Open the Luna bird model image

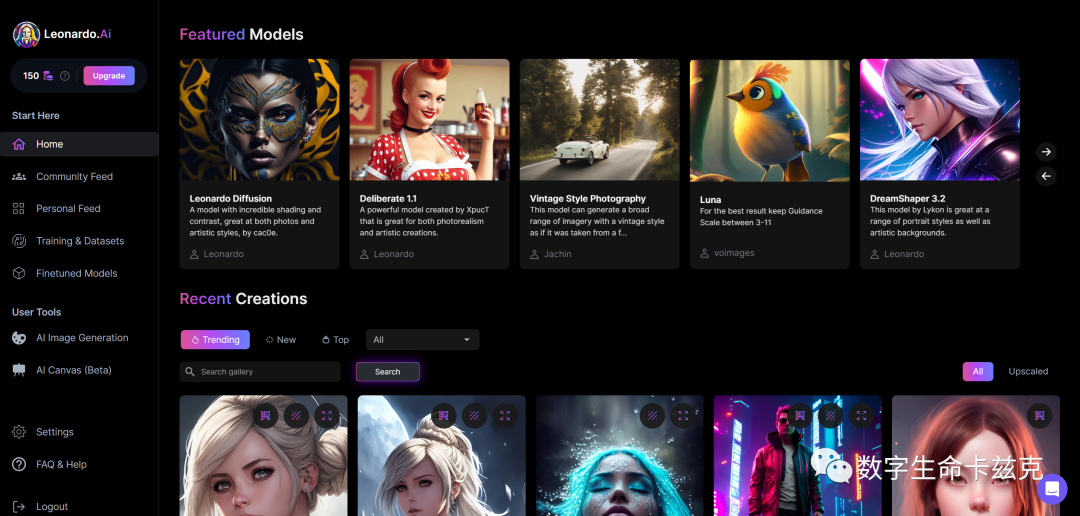click(x=770, y=120)
